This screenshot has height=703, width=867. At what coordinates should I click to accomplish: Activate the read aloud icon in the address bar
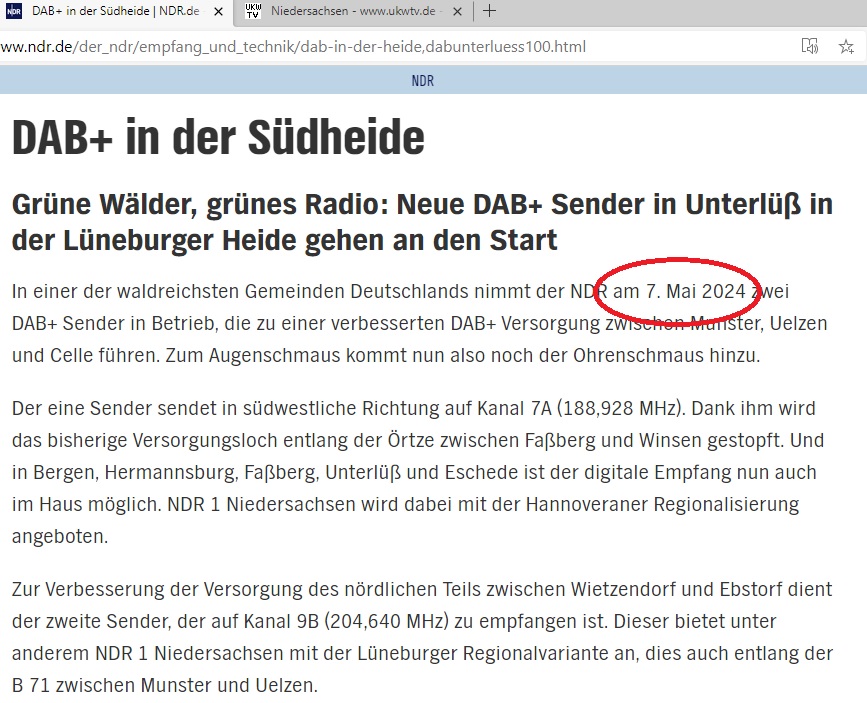[810, 47]
